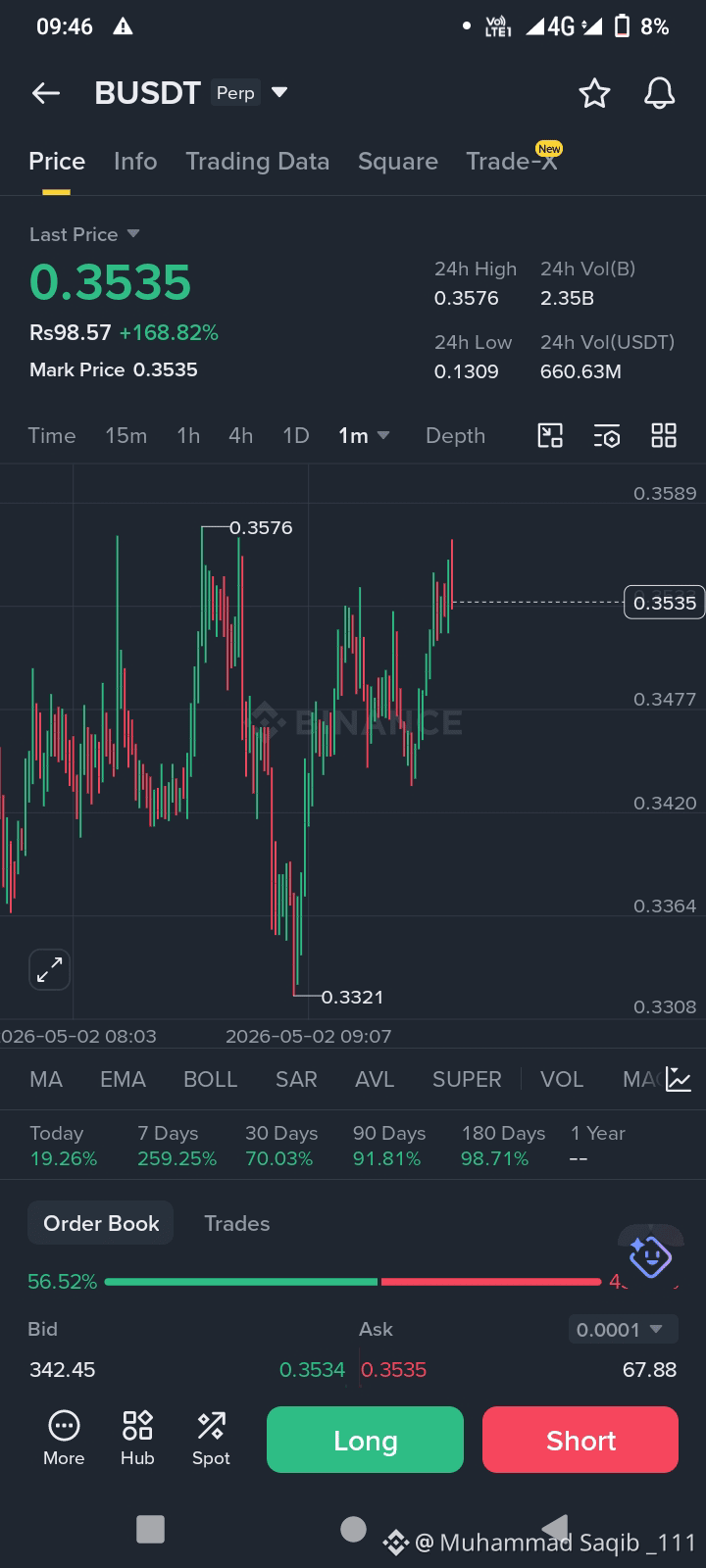Open chart settings list-gear icon
The width and height of the screenshot is (706, 1568).
(607, 435)
